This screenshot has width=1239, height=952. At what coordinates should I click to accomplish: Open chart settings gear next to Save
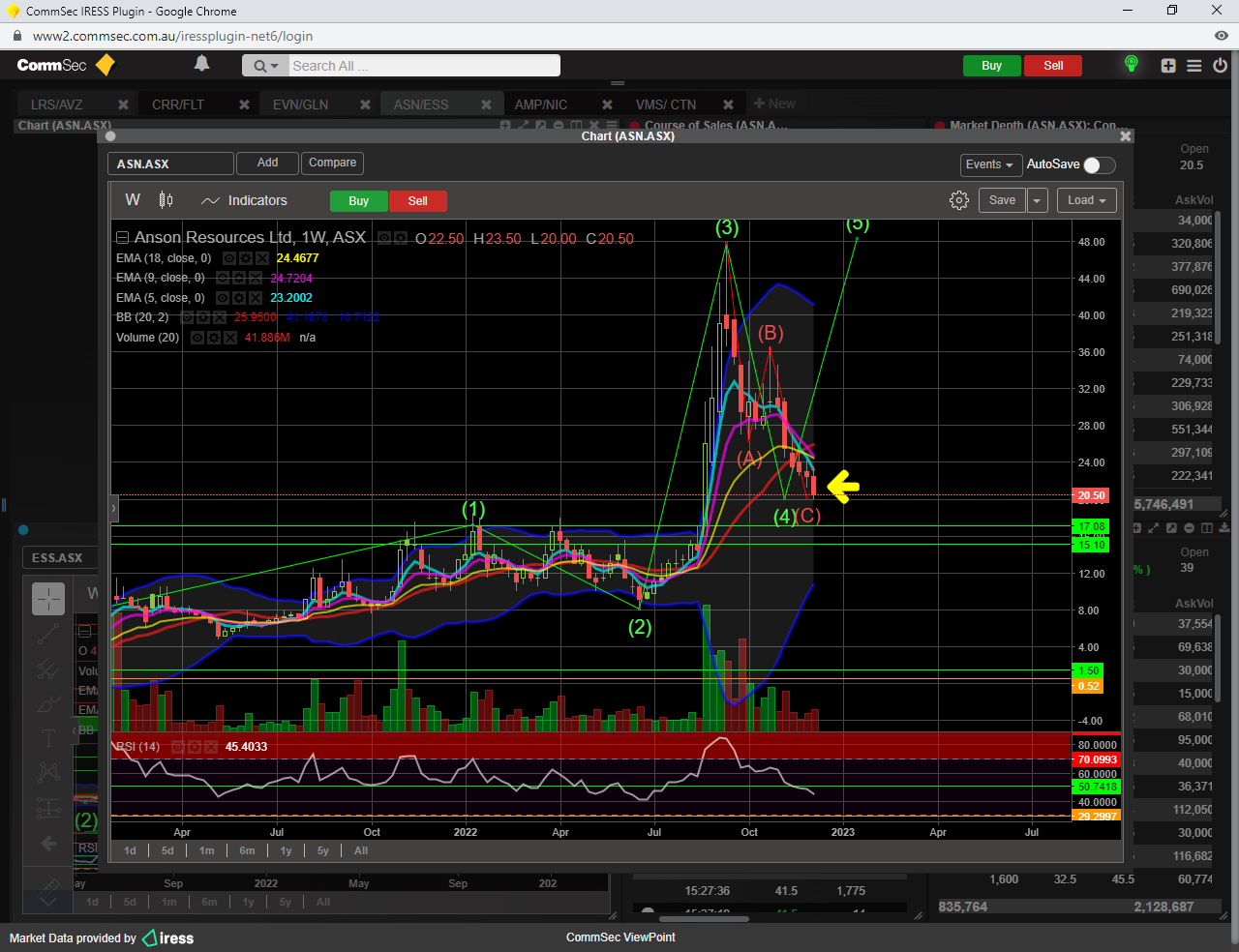959,200
